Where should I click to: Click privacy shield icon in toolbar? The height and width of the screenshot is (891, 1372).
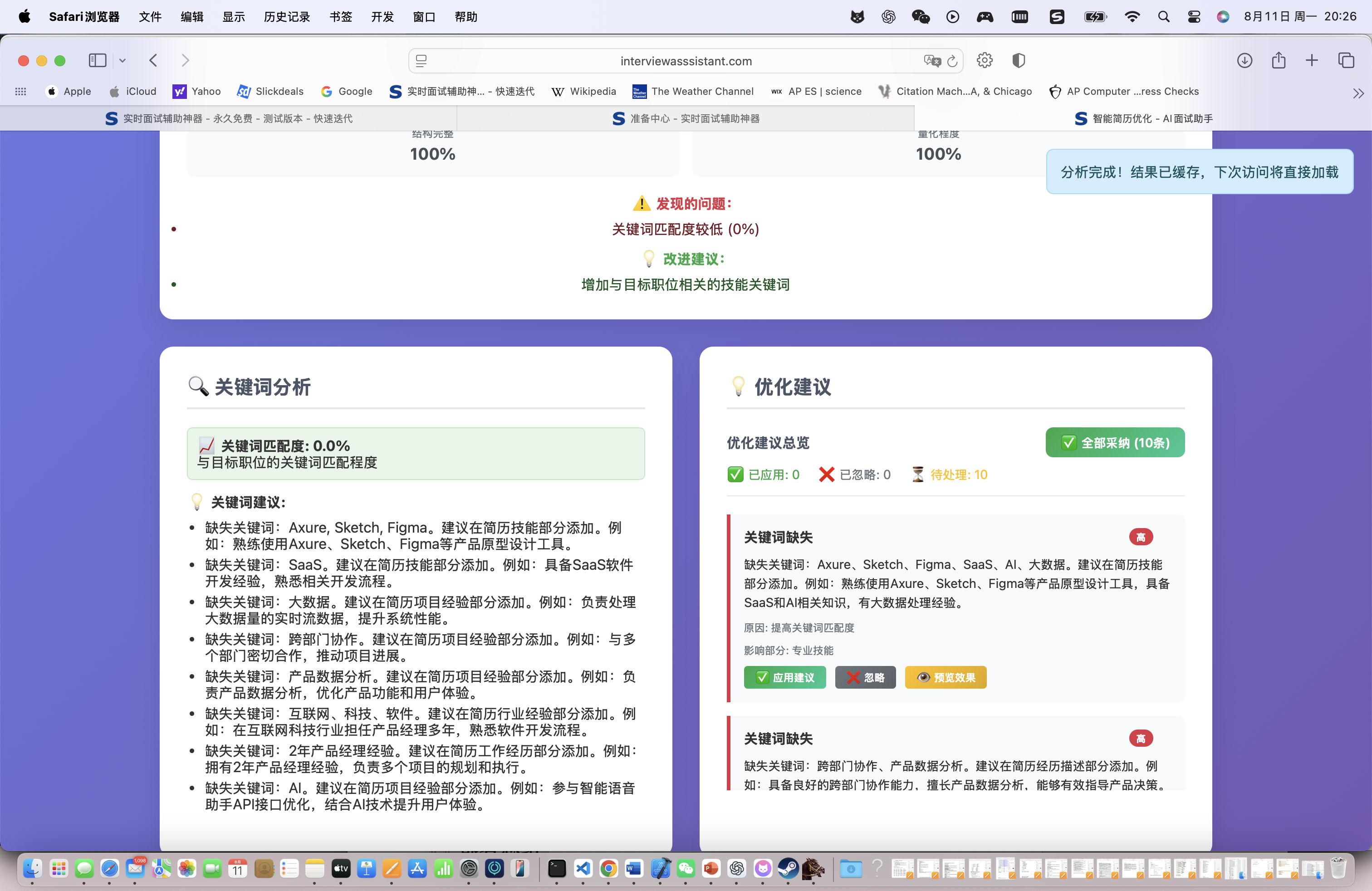point(1018,60)
